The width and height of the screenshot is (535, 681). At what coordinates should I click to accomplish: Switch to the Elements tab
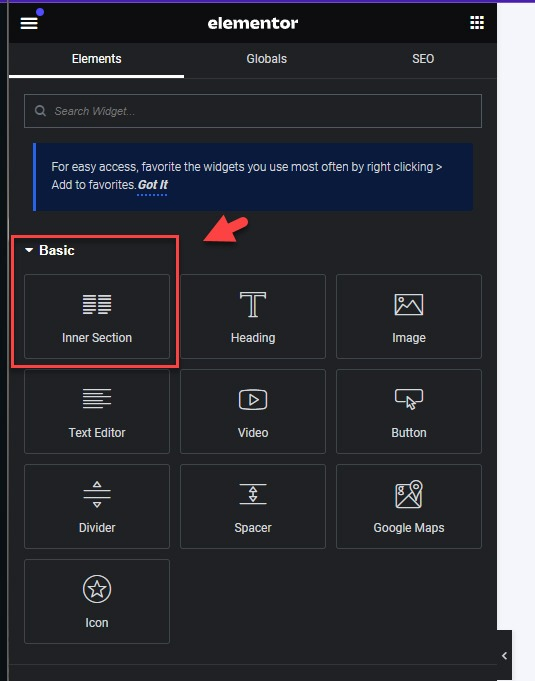pyautogui.click(x=96, y=59)
